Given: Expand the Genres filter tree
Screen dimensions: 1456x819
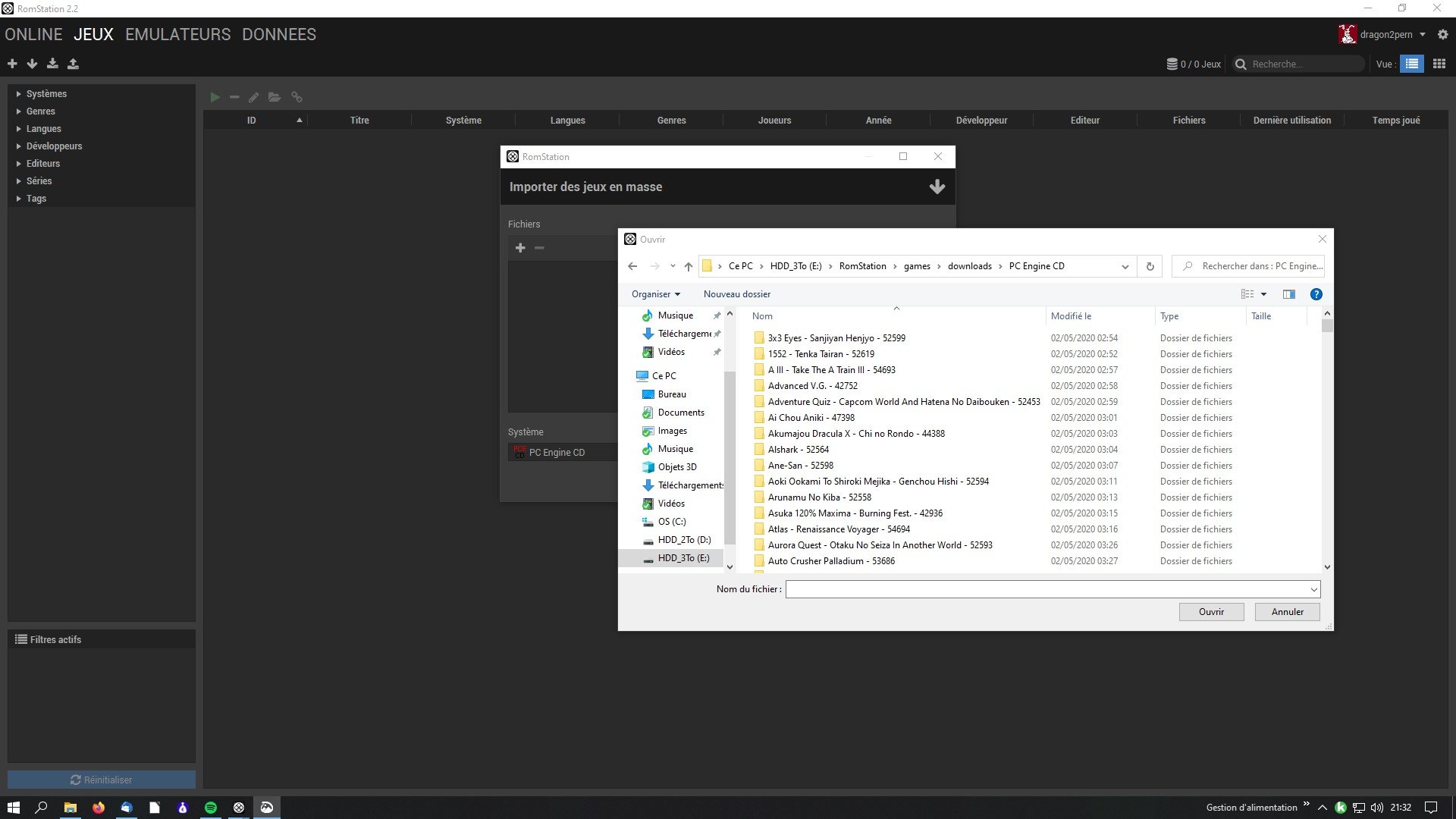Looking at the screenshot, I should click(x=18, y=111).
